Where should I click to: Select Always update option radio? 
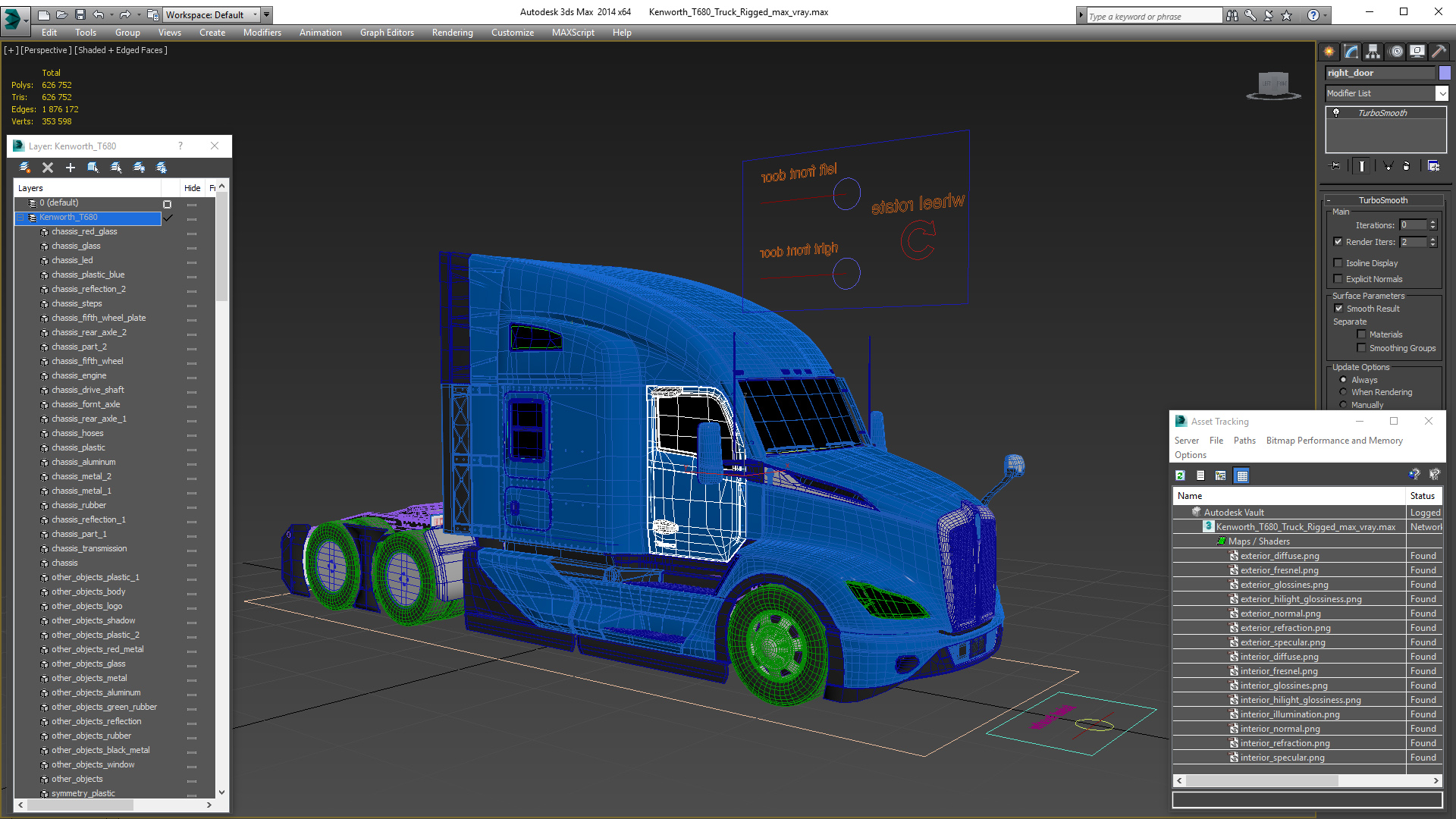tap(1343, 380)
